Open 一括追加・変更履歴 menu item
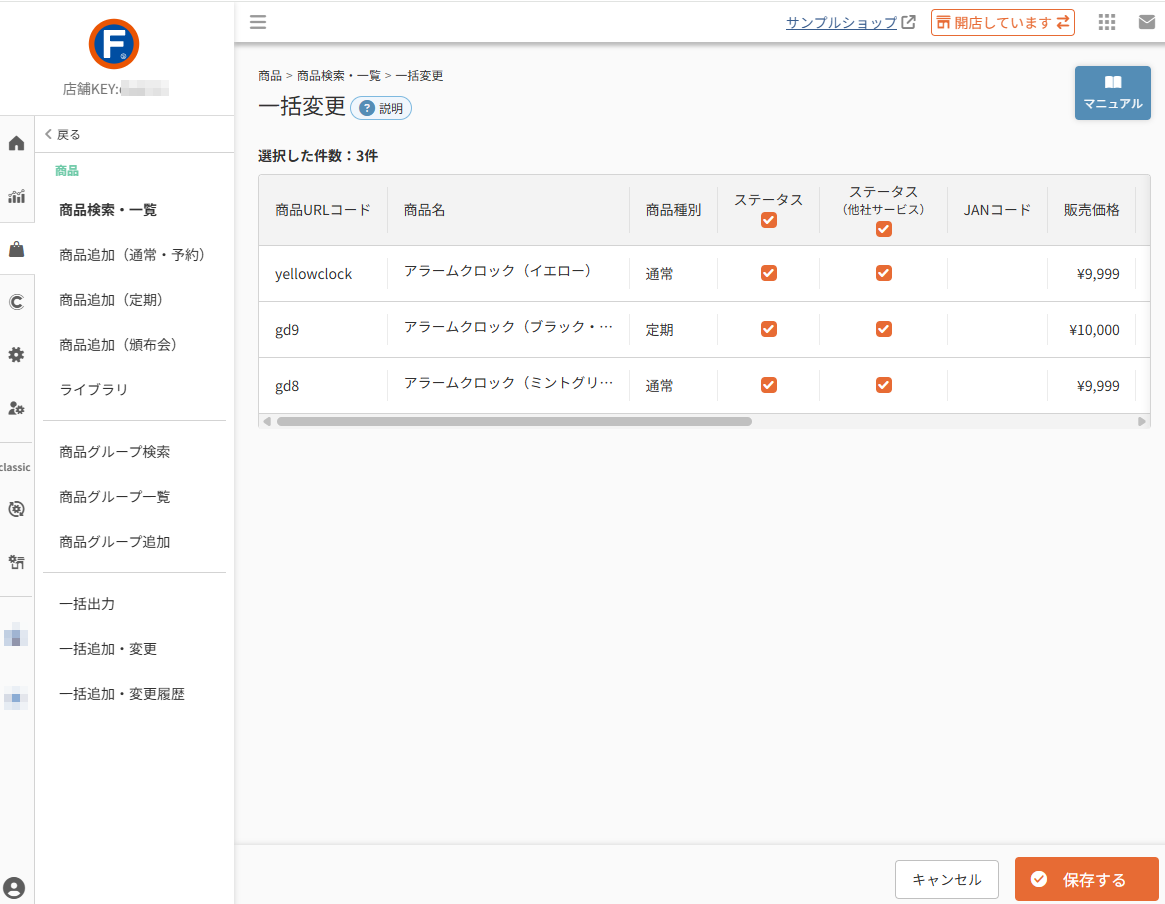Viewport: 1165px width, 904px height. pyautogui.click(x=122, y=694)
